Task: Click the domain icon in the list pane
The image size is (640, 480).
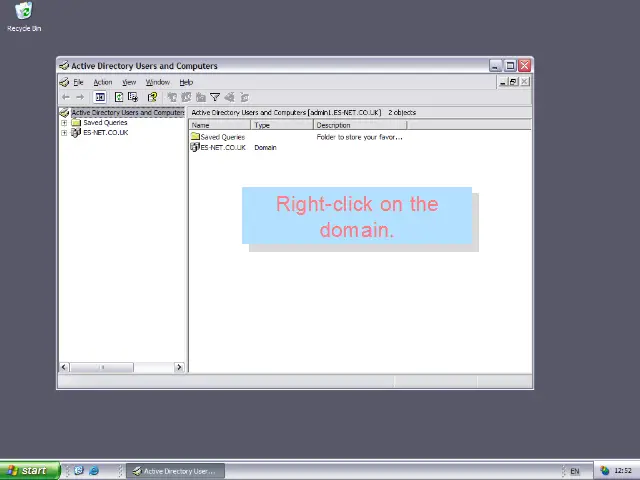Action: click(195, 147)
